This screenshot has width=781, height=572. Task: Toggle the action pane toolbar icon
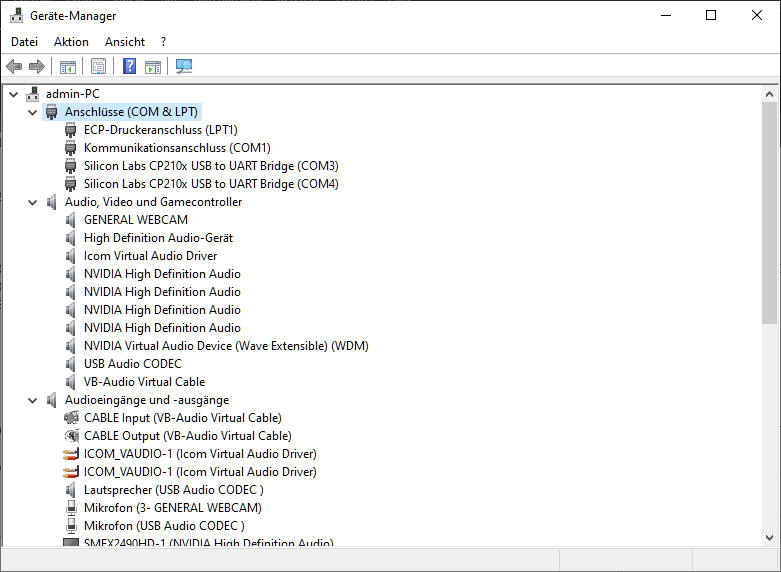pos(153,66)
